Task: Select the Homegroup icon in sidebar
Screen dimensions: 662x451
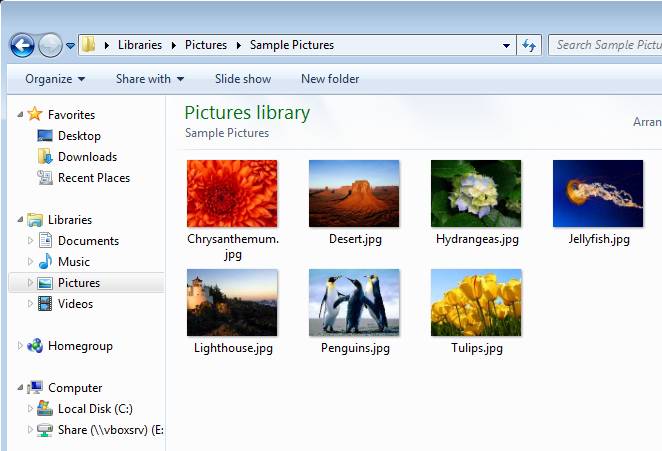Action: (x=35, y=346)
